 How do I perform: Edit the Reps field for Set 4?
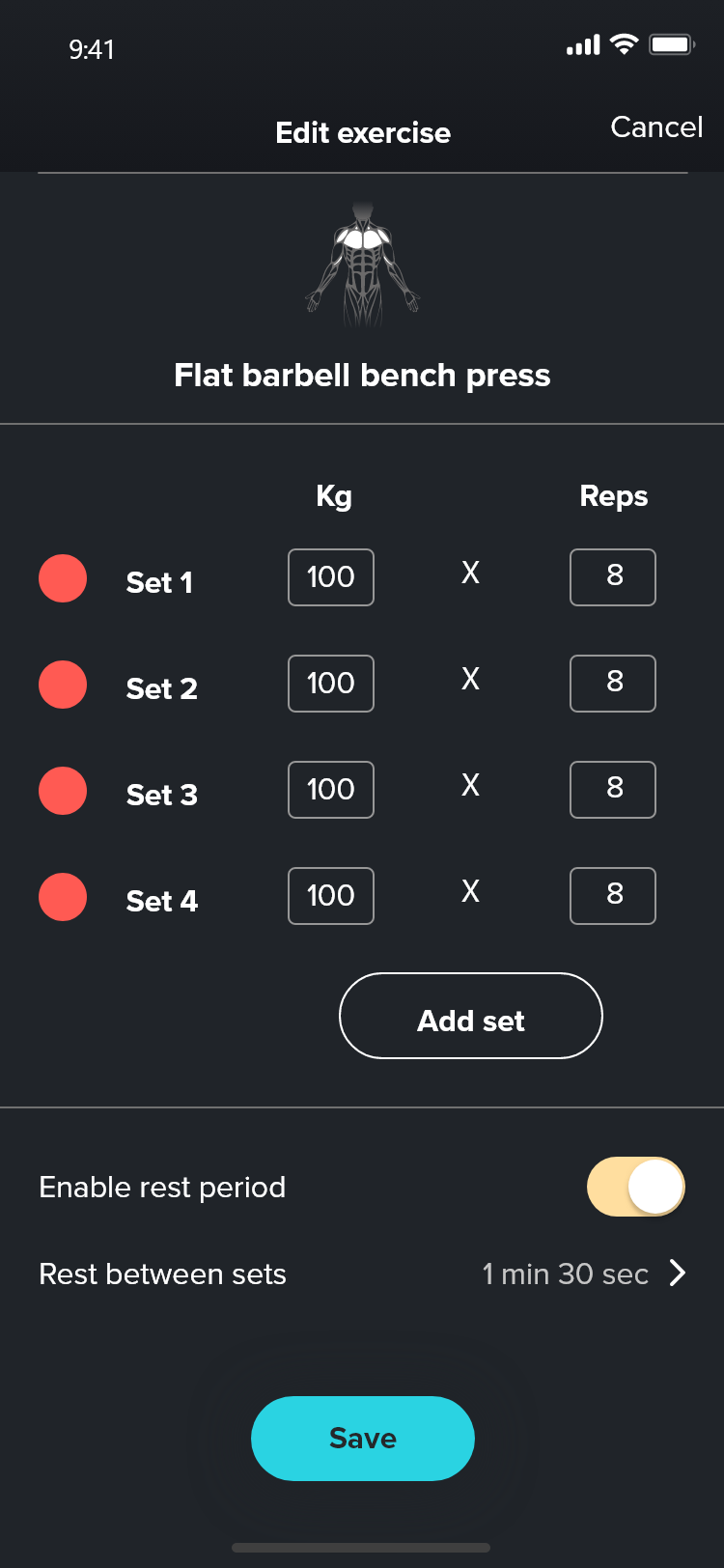(x=613, y=896)
